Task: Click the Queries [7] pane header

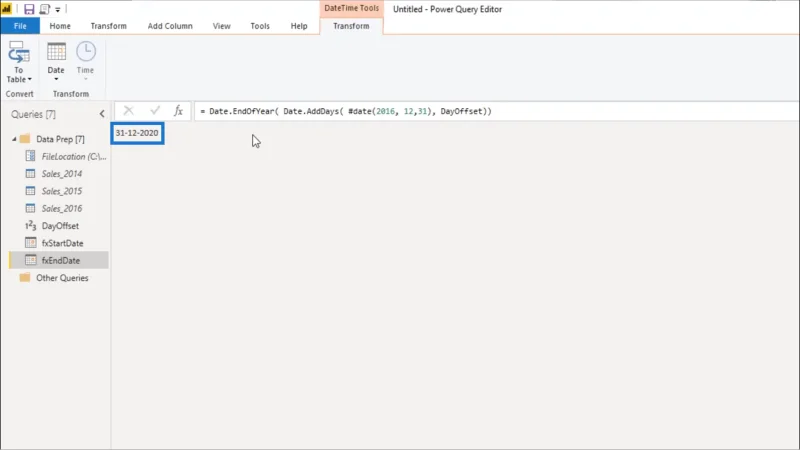Action: point(34,114)
